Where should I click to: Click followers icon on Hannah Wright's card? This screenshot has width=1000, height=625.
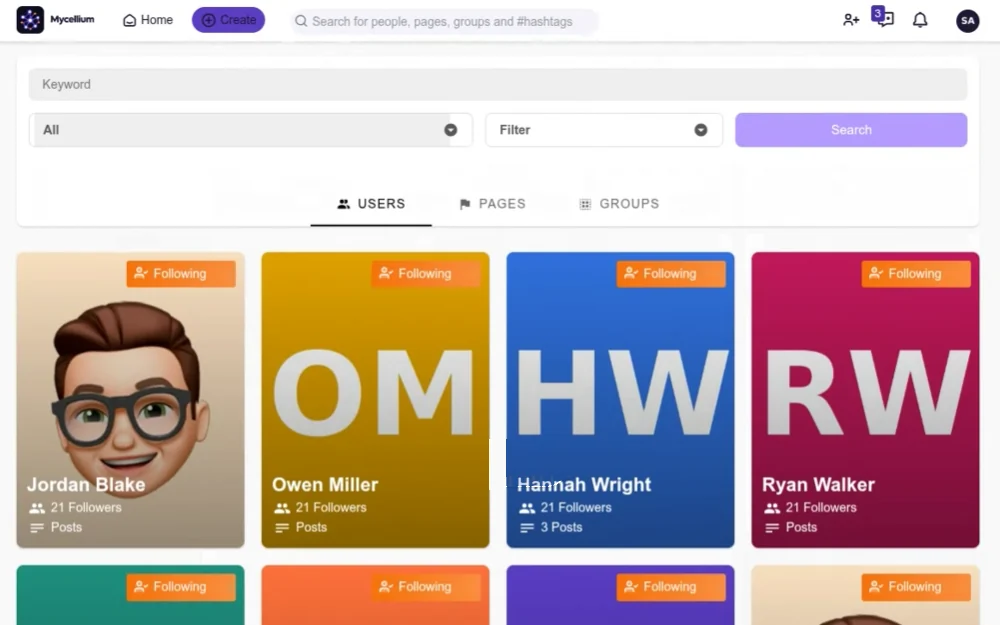point(527,508)
